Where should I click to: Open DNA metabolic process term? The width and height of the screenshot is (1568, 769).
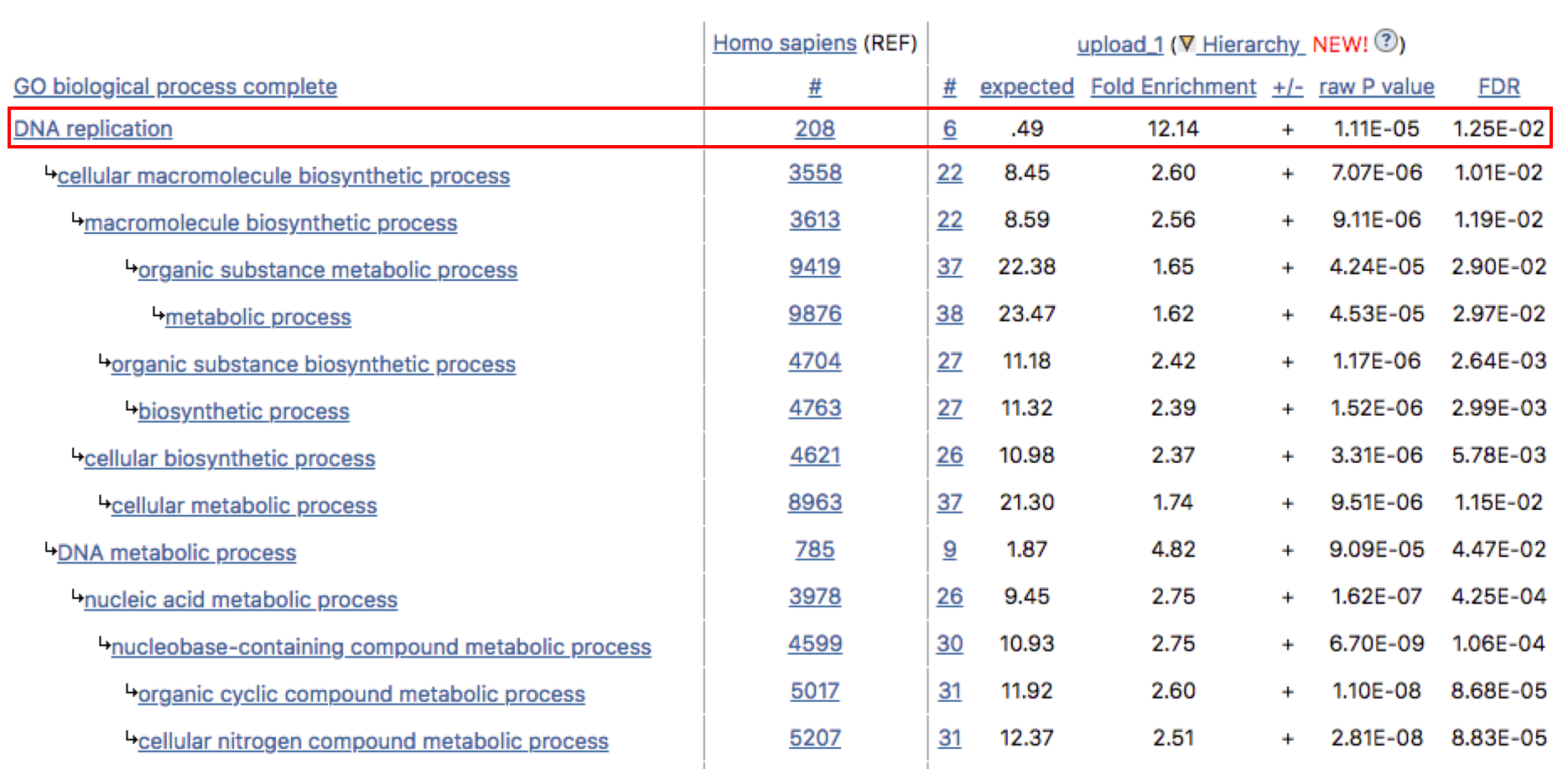177,553
